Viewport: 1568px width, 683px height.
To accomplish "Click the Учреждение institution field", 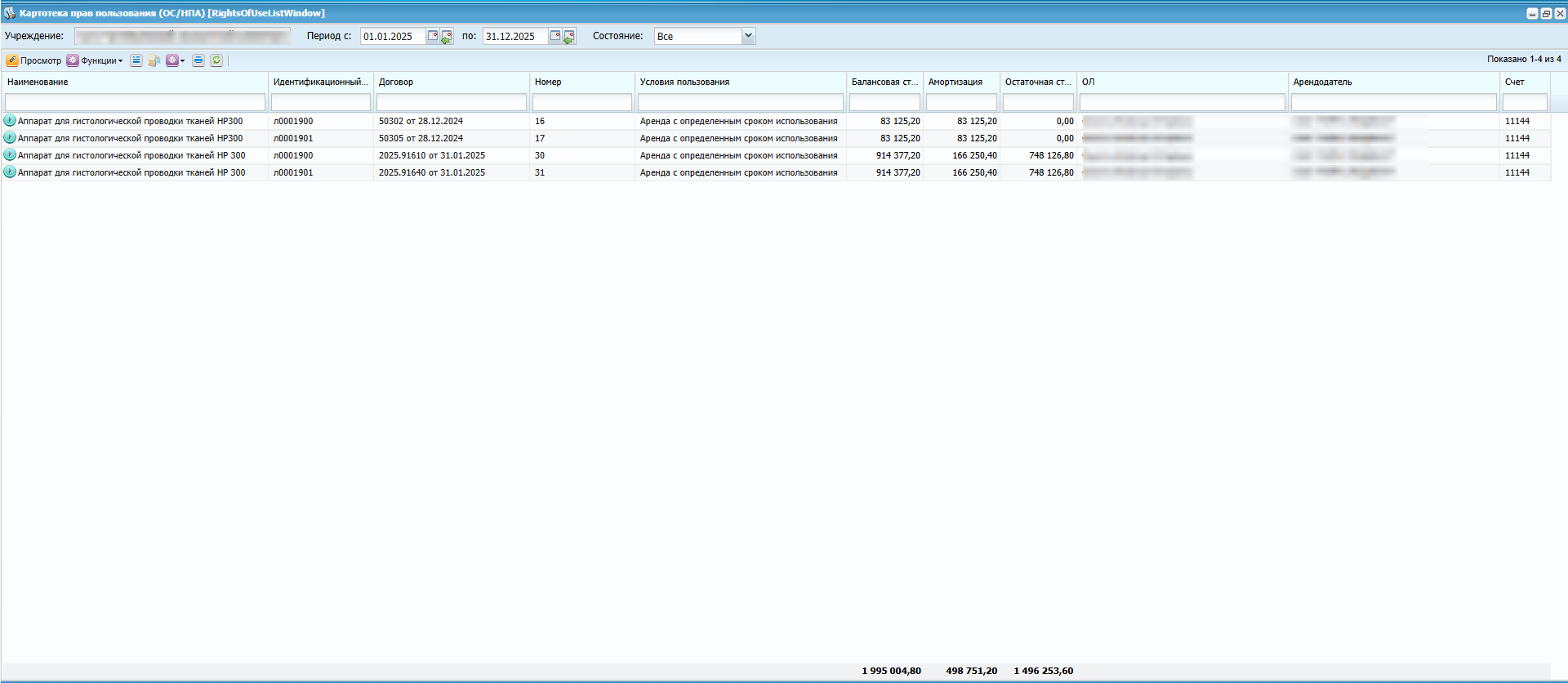I will [x=182, y=36].
